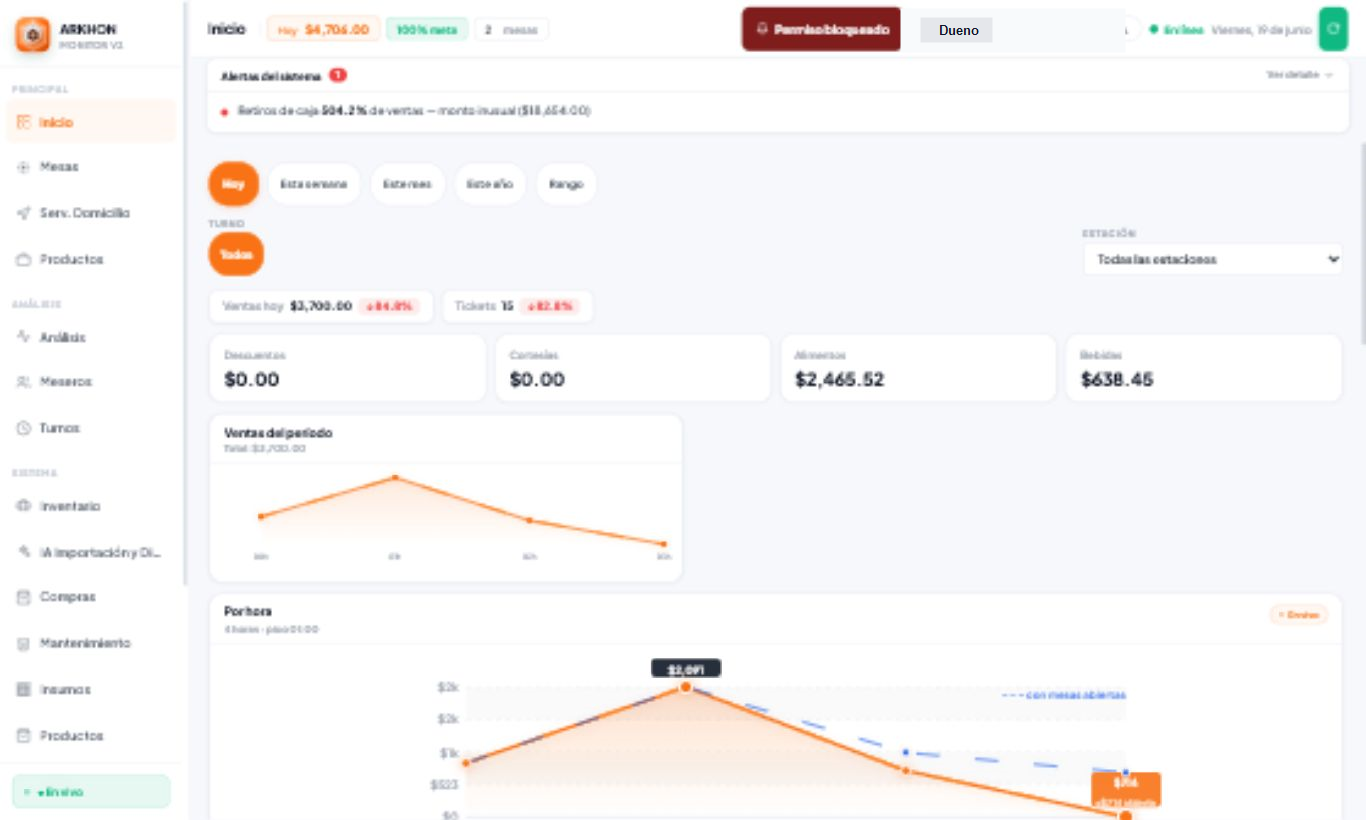Click the Meseros sidebar icon
The width and height of the screenshot is (1366, 820).
(25, 382)
